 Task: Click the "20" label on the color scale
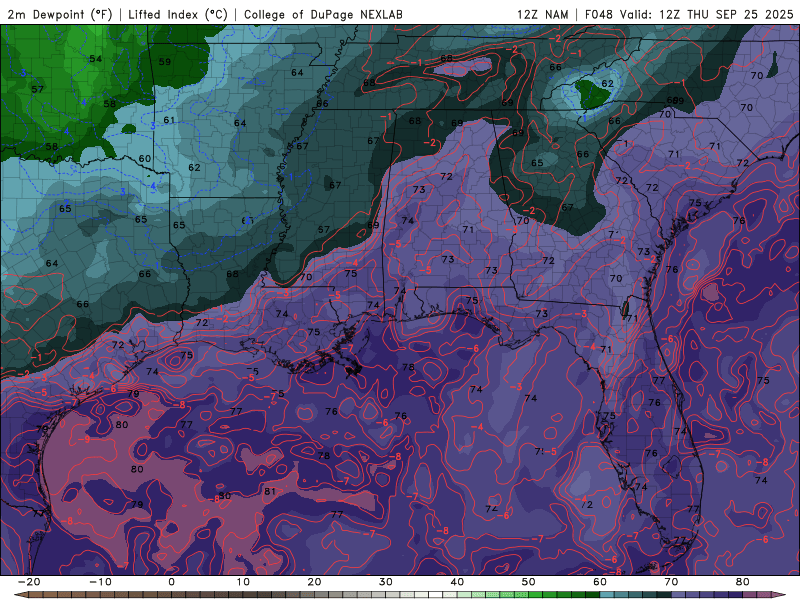tap(314, 582)
